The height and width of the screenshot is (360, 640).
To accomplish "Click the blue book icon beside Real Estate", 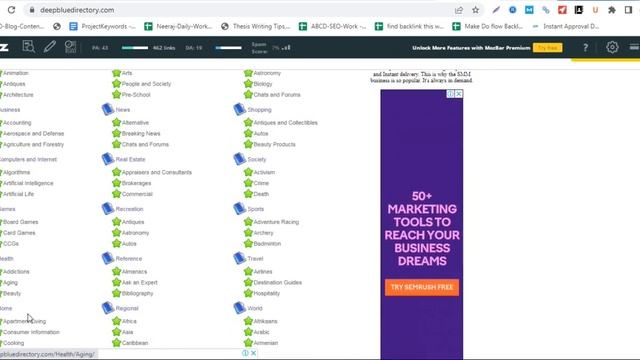I will coord(108,159).
